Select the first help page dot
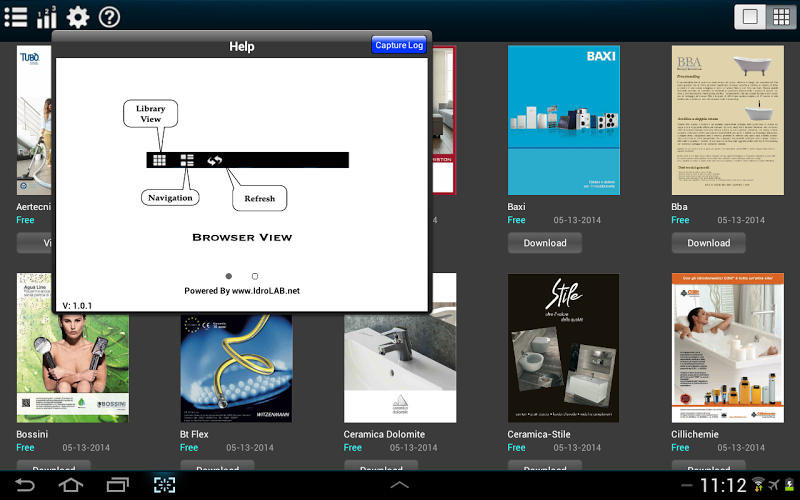Screen dimensions: 800x500 tap(229, 276)
